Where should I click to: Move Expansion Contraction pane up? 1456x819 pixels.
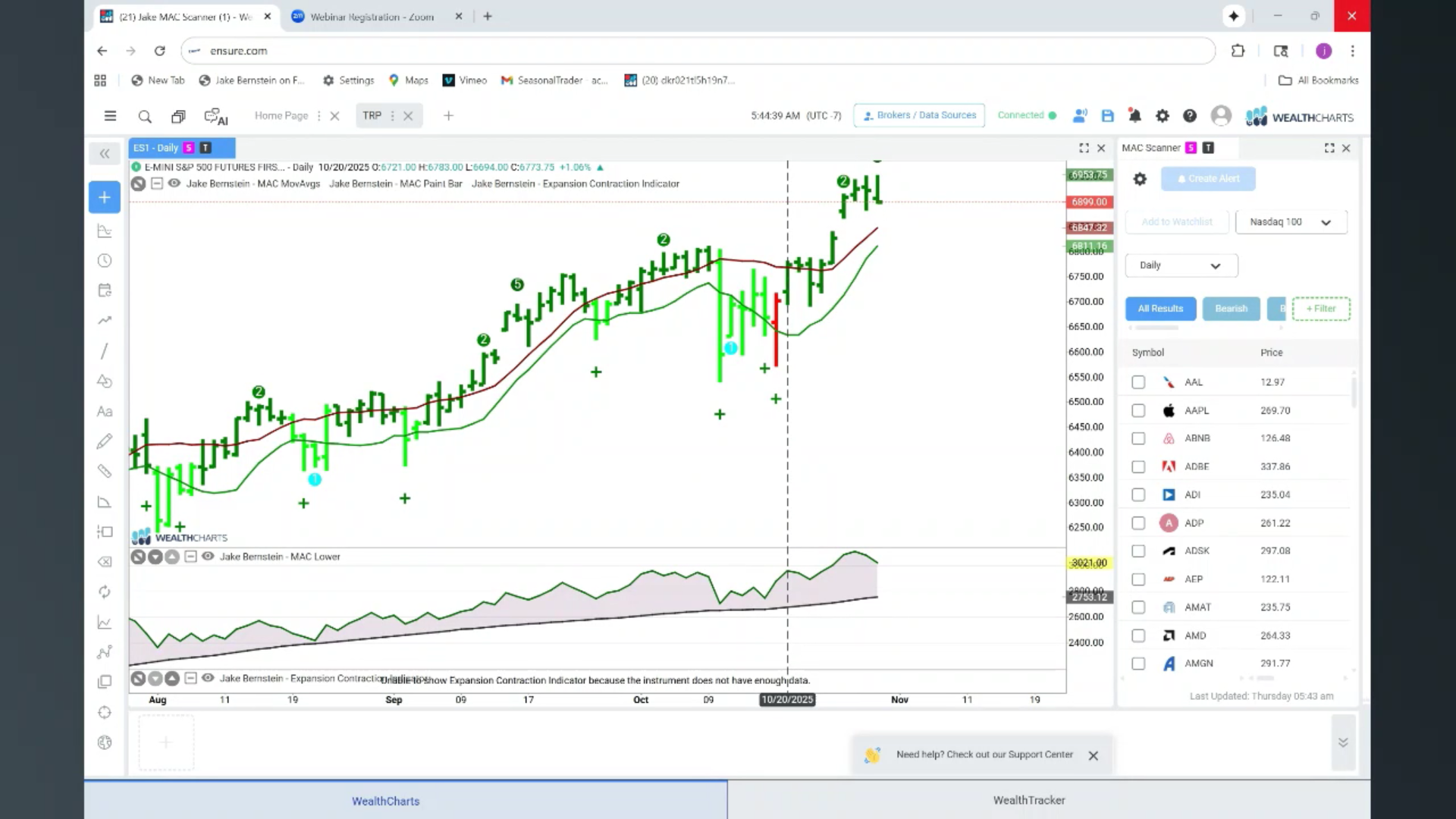(172, 679)
